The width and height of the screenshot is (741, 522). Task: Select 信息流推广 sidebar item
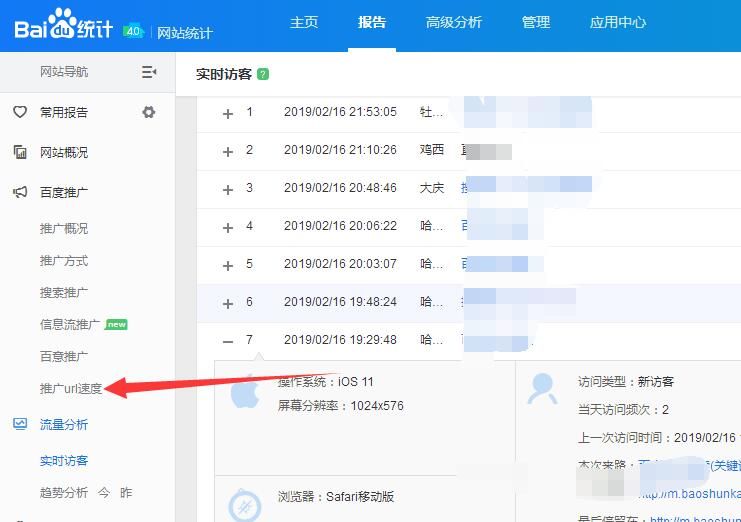70,325
